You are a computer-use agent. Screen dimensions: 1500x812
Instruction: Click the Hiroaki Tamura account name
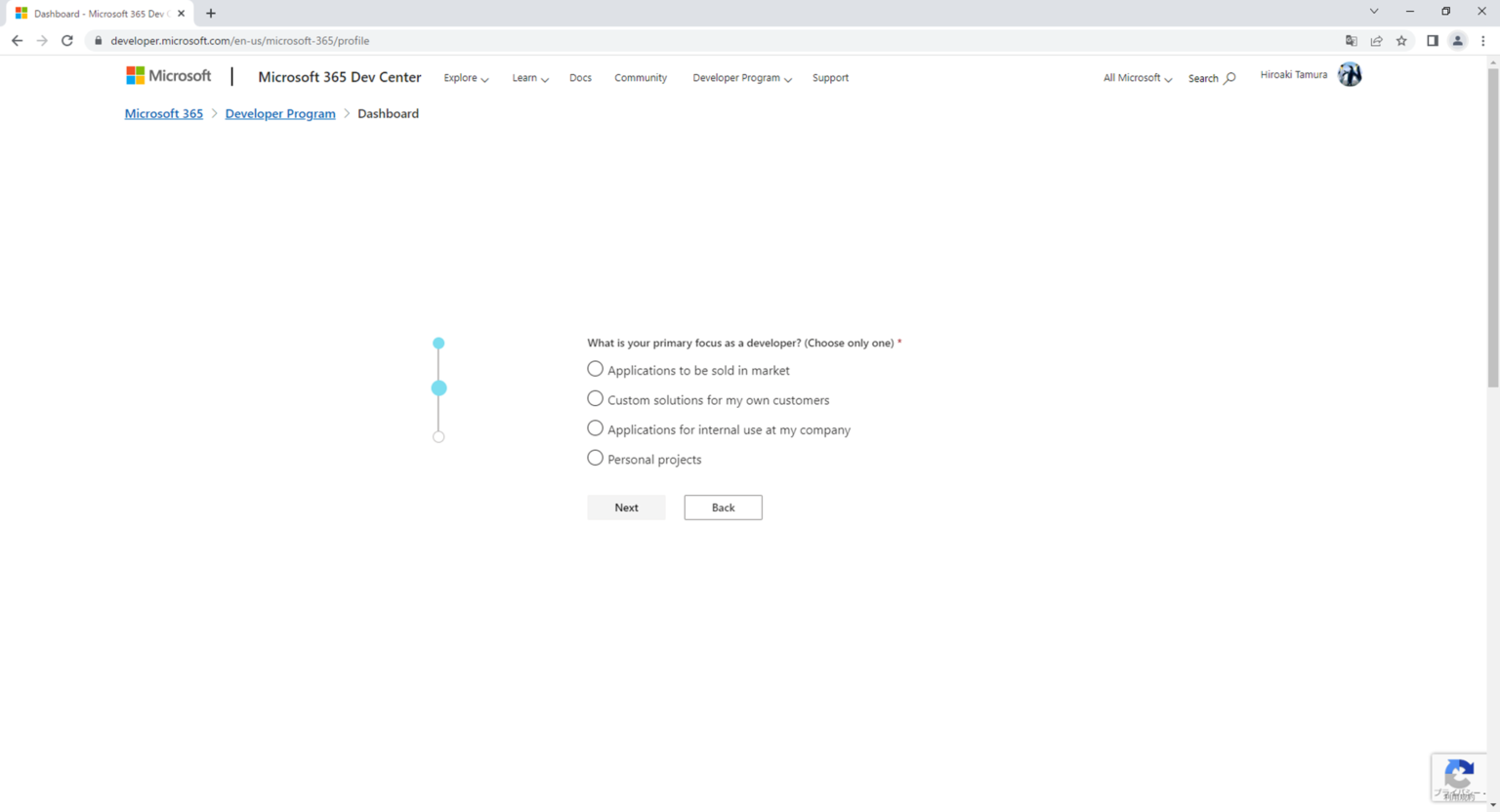tap(1294, 74)
